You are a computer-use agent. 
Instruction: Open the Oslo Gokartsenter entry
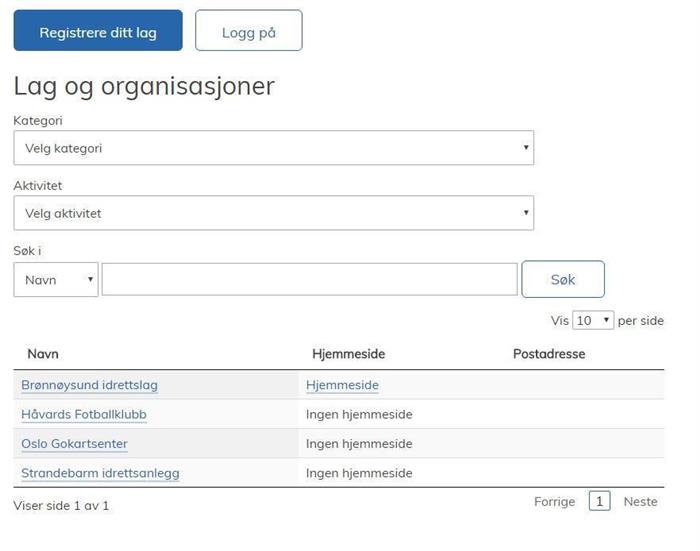tap(75, 444)
